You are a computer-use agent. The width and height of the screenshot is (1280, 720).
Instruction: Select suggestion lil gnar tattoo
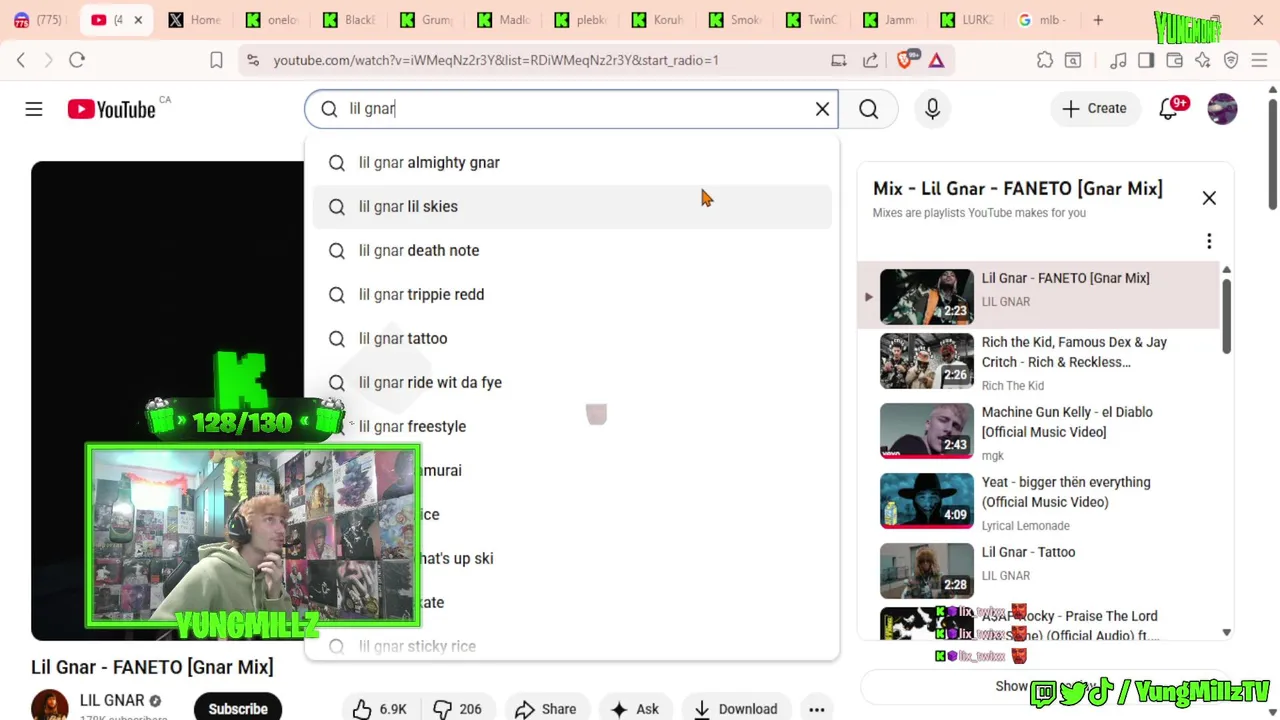pos(572,338)
